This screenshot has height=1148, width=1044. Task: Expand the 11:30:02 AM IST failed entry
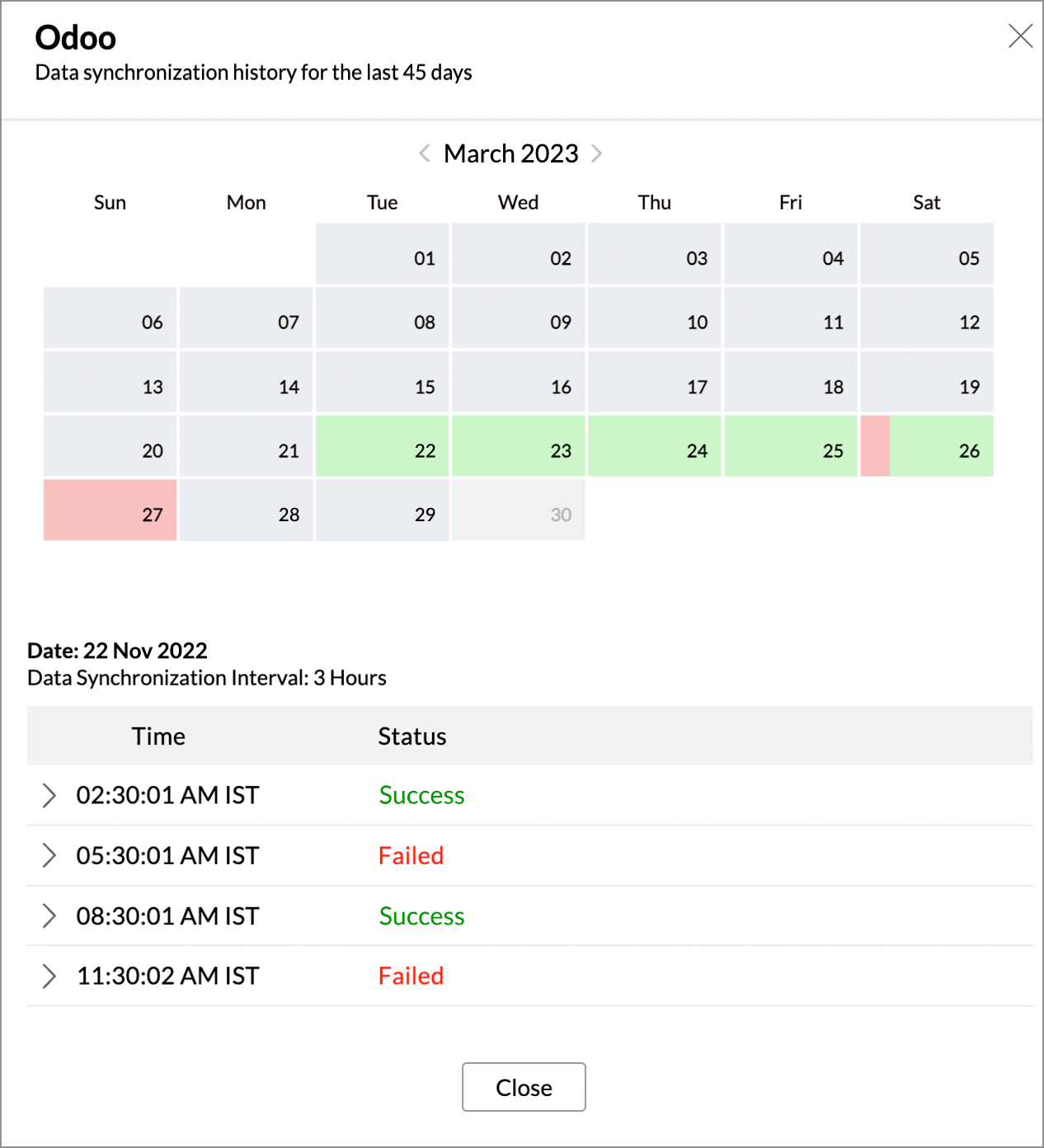point(49,976)
